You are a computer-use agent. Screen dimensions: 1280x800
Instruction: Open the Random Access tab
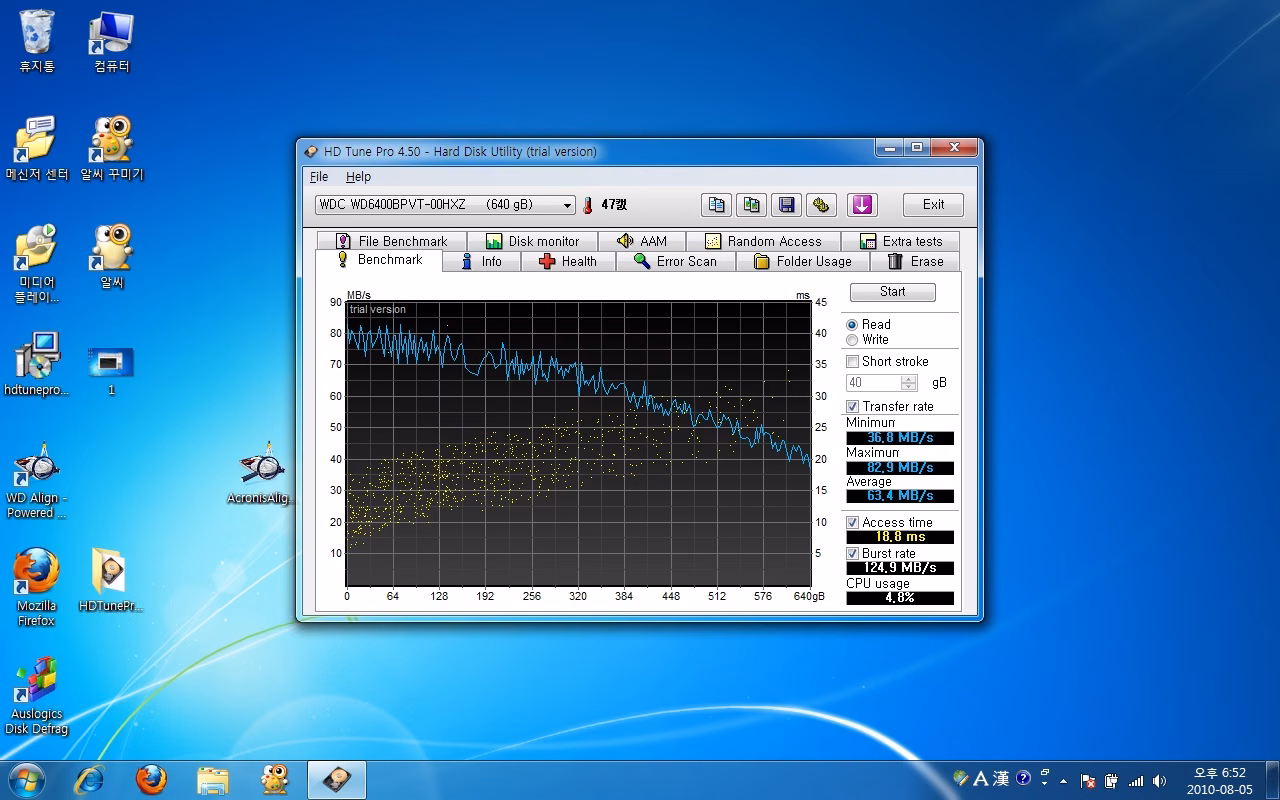[x=763, y=241]
